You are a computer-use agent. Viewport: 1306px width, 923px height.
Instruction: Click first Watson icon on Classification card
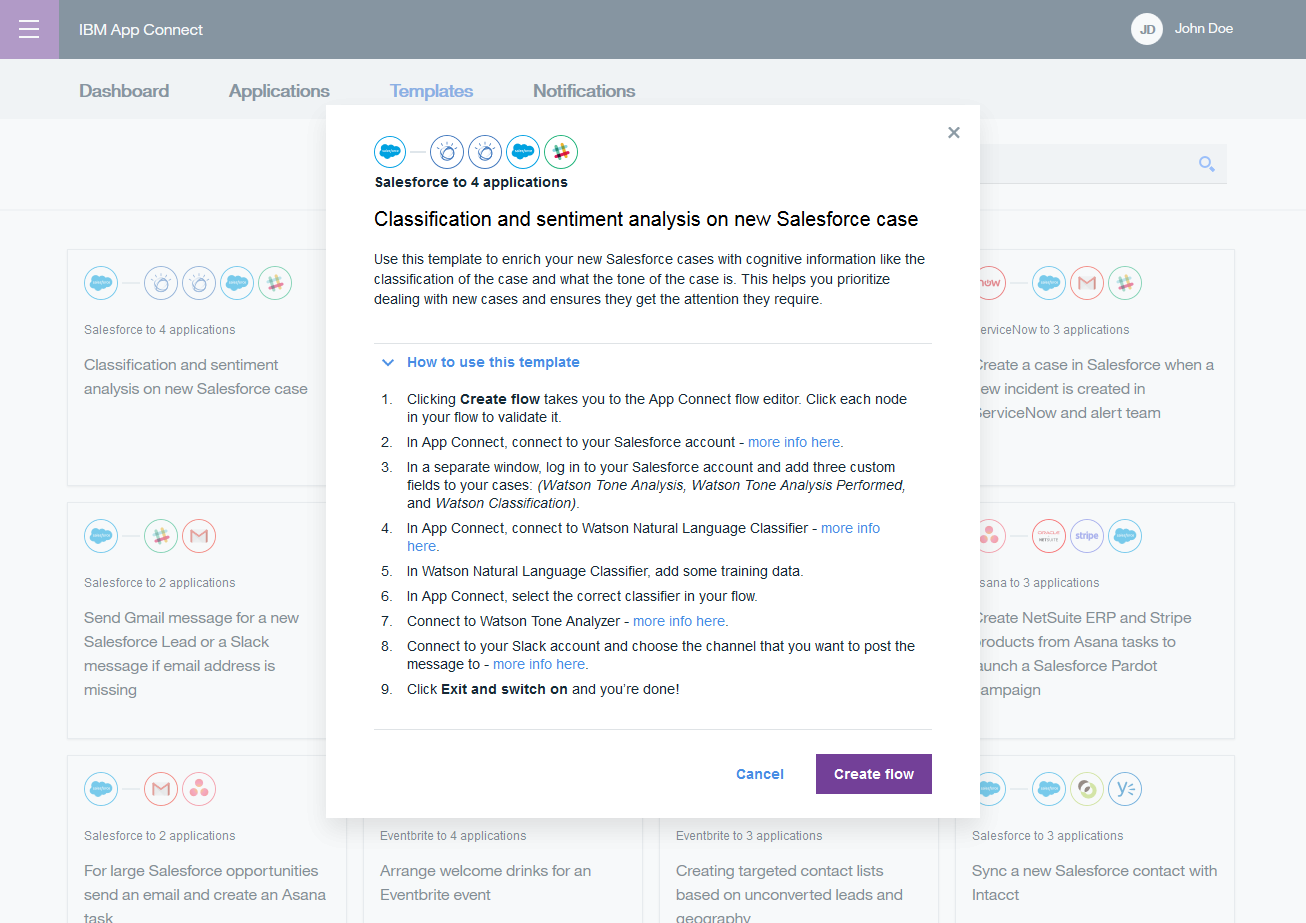point(161,283)
